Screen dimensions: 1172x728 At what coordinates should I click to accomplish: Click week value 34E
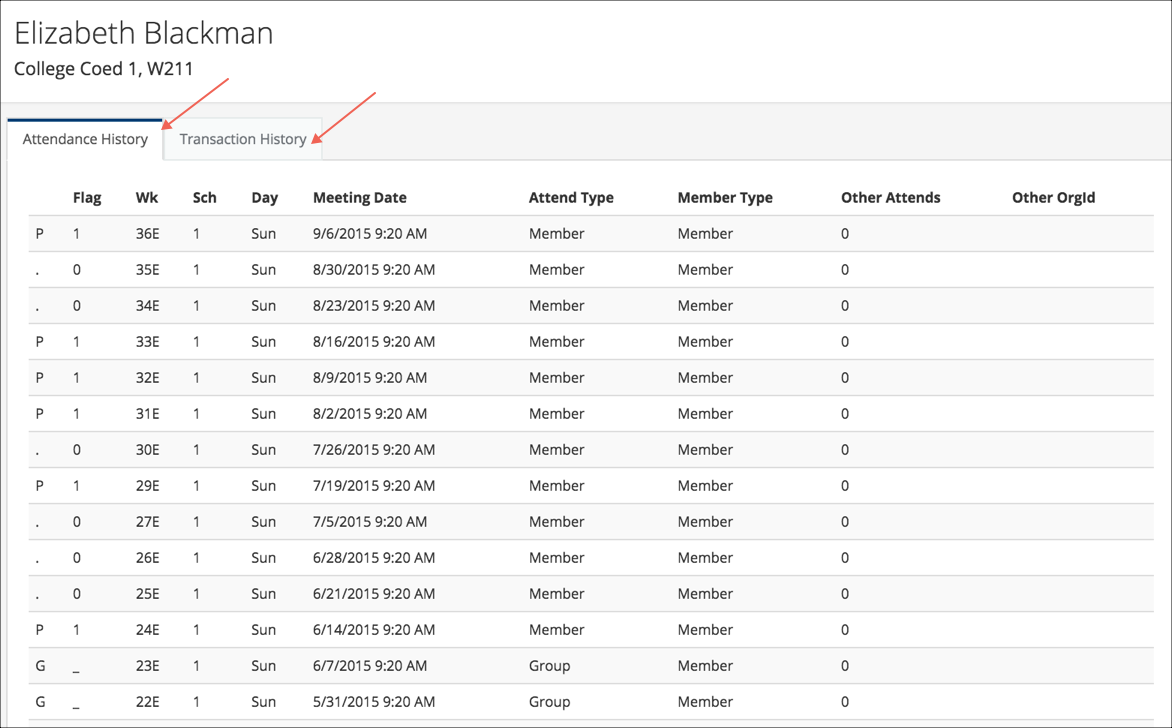click(x=147, y=306)
